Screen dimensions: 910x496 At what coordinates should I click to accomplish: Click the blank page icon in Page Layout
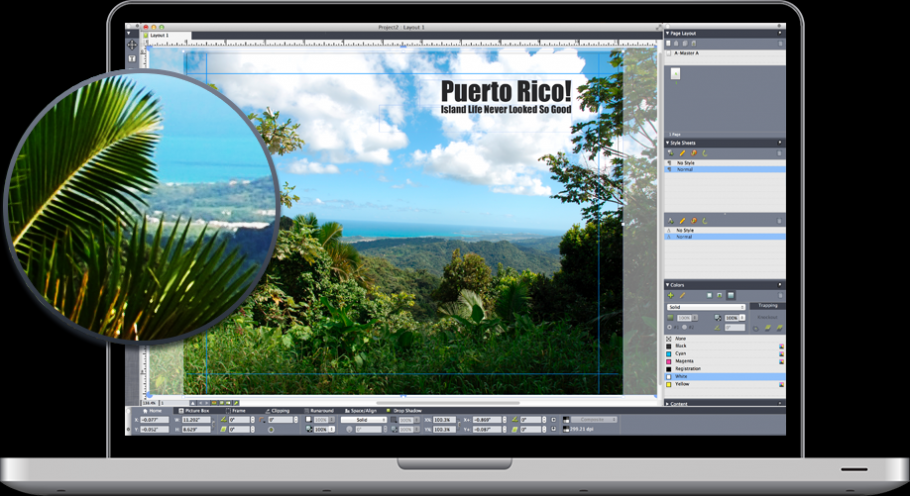point(670,43)
